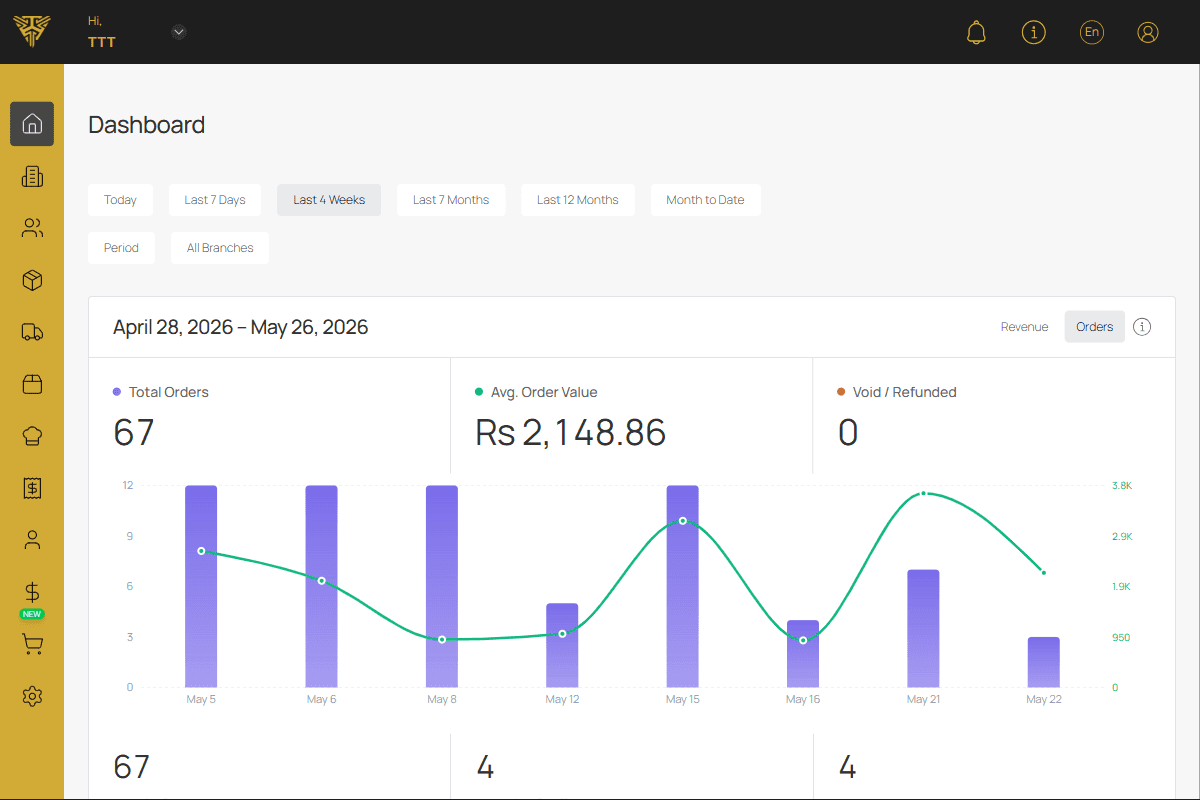Click the May 22 bar in chart
The image size is (1200, 800).
(x=1044, y=662)
